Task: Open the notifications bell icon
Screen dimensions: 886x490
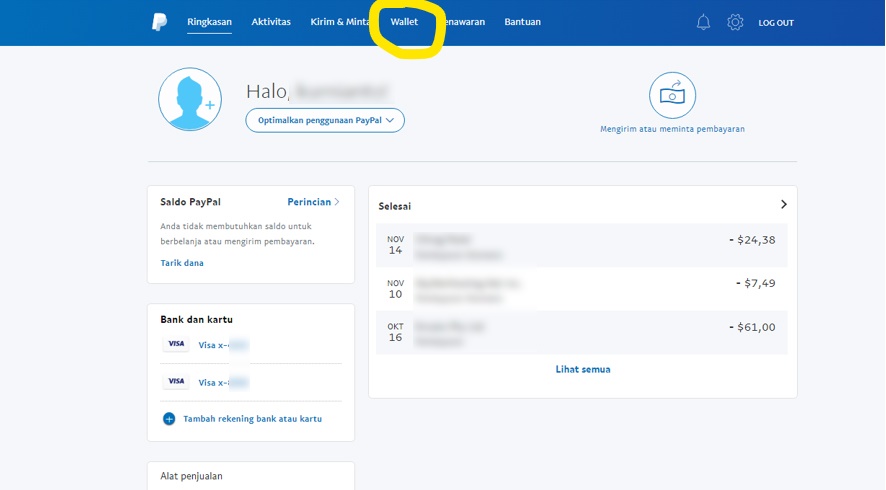Action: pyautogui.click(x=703, y=22)
